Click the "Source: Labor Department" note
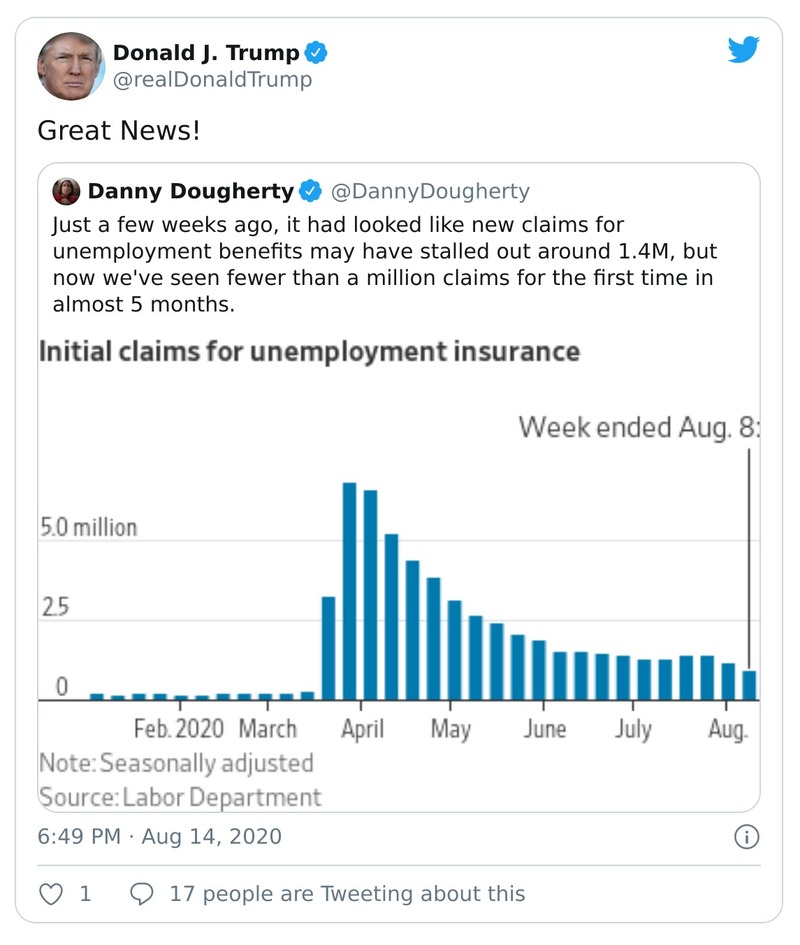The width and height of the screenshot is (800, 945). [x=180, y=797]
